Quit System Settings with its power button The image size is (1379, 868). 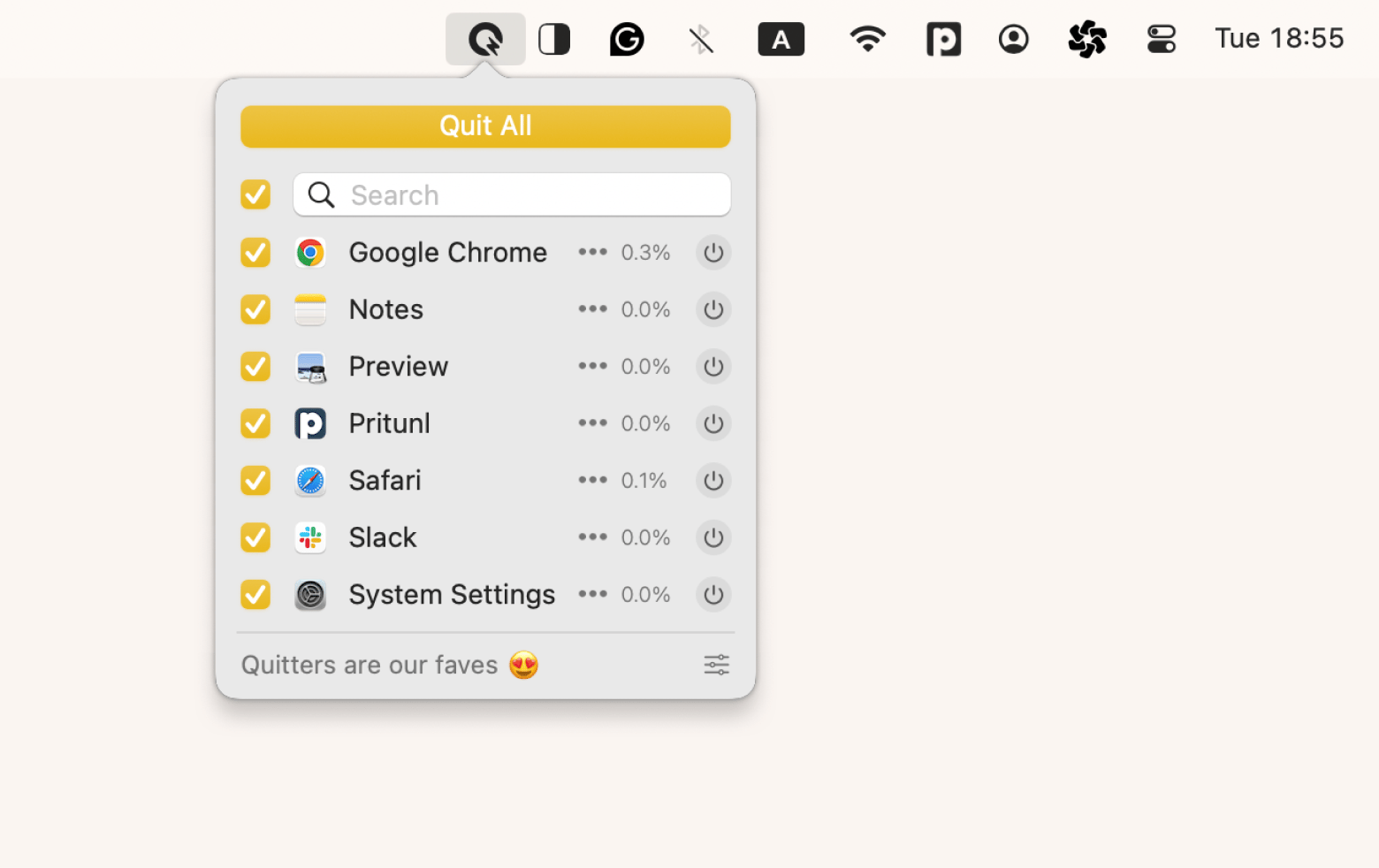point(713,595)
